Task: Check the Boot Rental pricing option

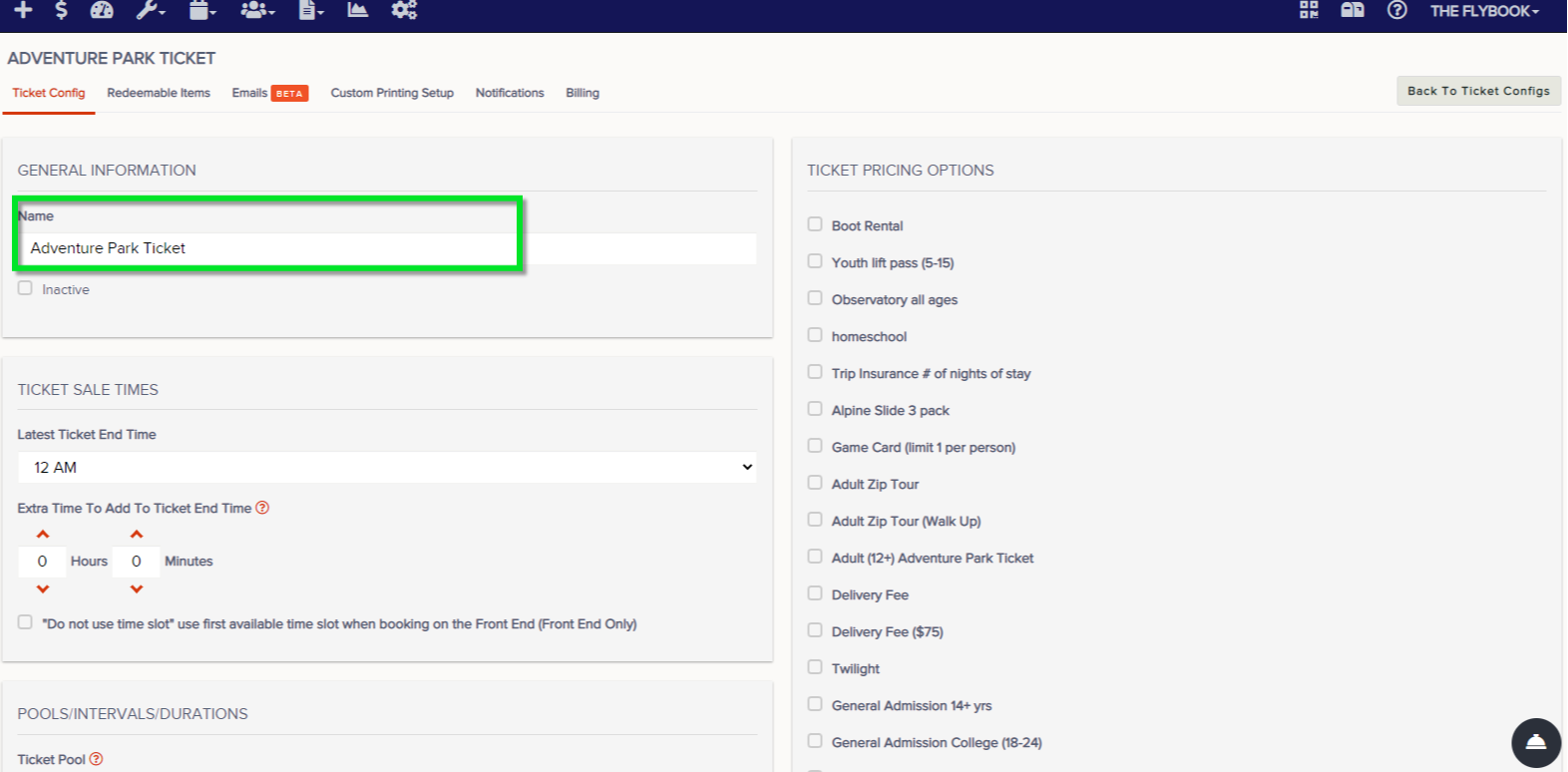Action: (x=815, y=224)
